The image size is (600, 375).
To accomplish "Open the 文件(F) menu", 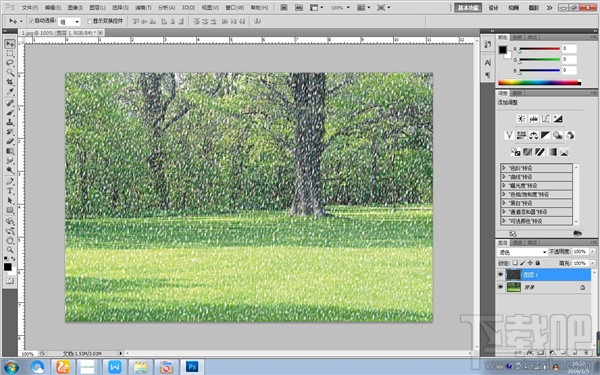I will click(x=30, y=8).
